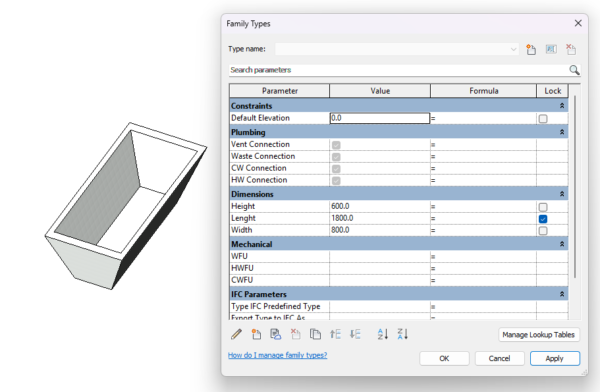Collapse the Constraints group
600x392 pixels.
click(x=562, y=106)
